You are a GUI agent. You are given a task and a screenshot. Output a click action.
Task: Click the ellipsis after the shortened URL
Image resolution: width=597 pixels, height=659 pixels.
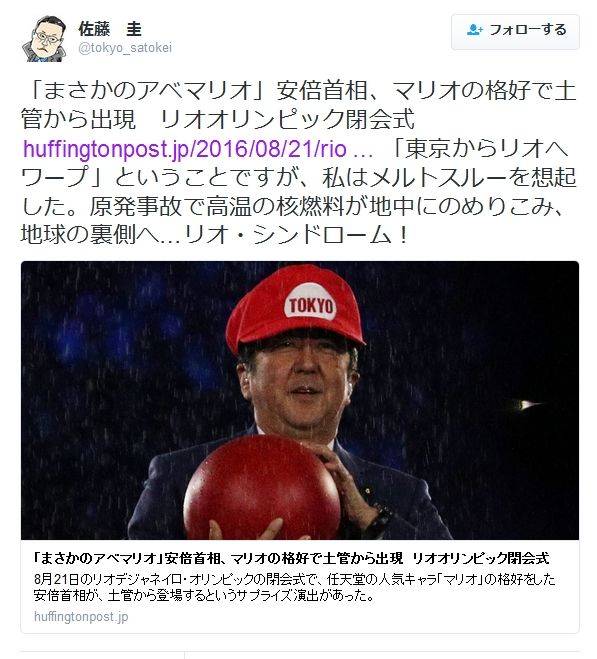(364, 150)
